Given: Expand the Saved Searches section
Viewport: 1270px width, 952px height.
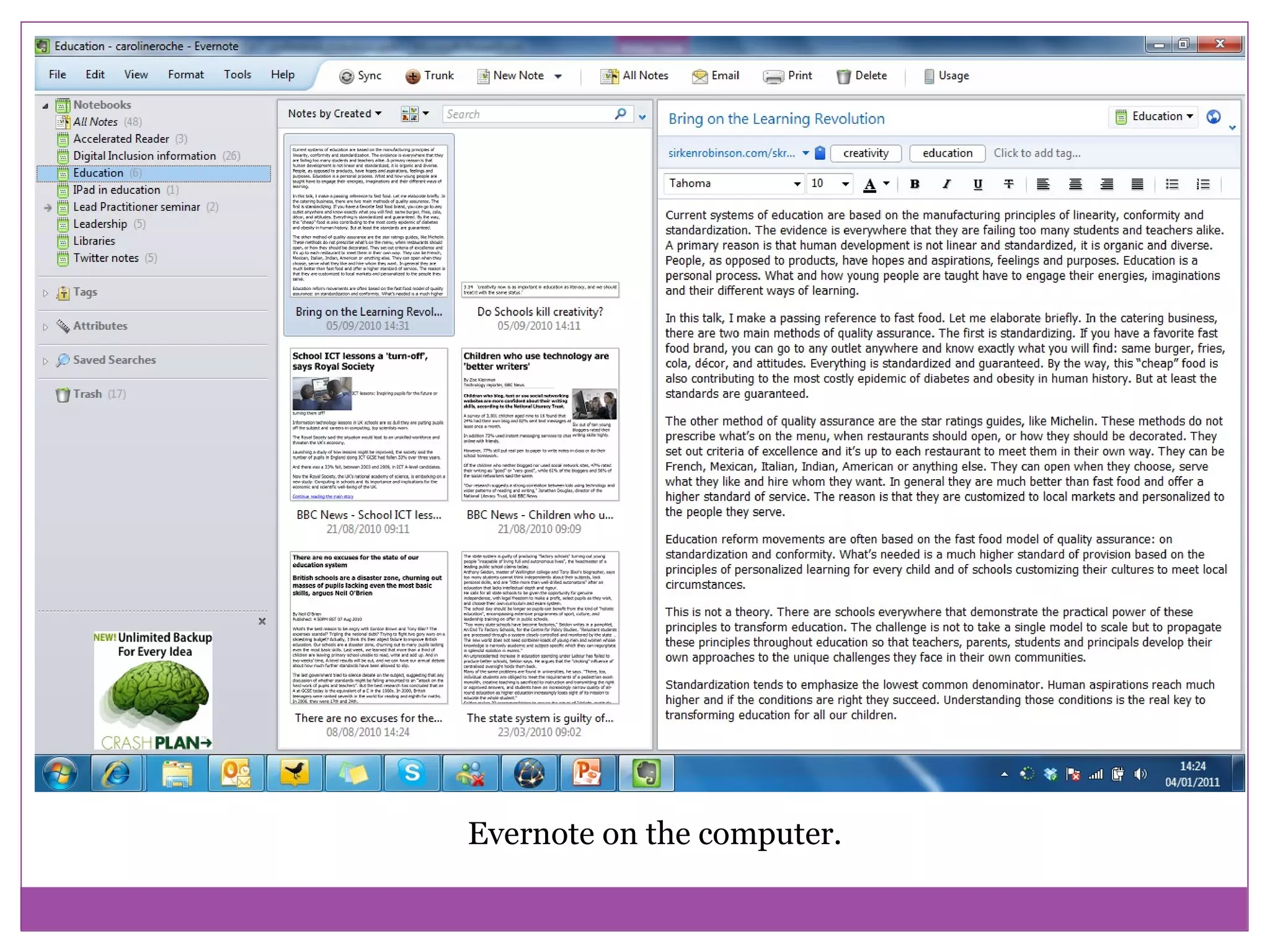Looking at the screenshot, I should coord(45,361).
